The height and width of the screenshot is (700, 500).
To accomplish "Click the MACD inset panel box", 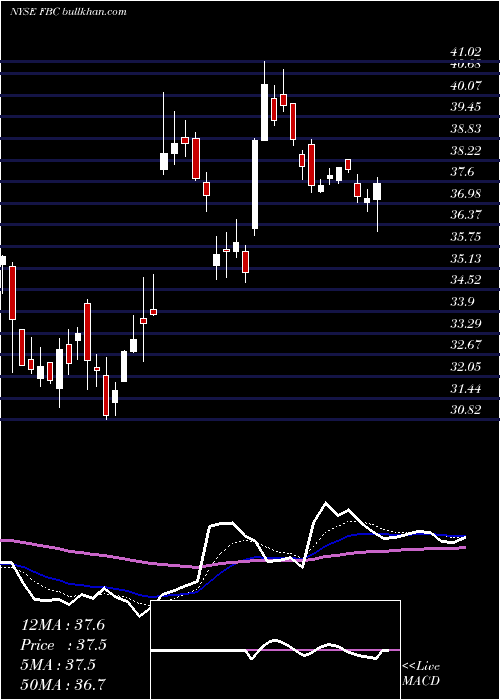I will (276, 650).
